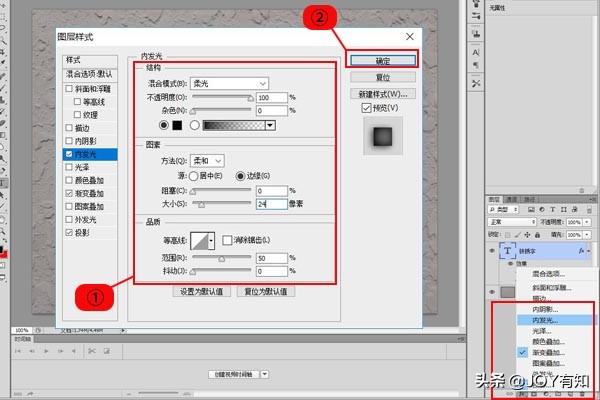Delete layer trash icon

[582, 393]
